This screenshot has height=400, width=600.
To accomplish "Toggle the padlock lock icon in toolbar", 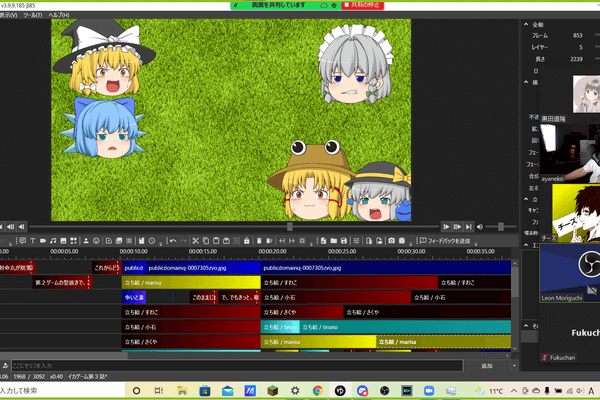I will coord(246,241).
